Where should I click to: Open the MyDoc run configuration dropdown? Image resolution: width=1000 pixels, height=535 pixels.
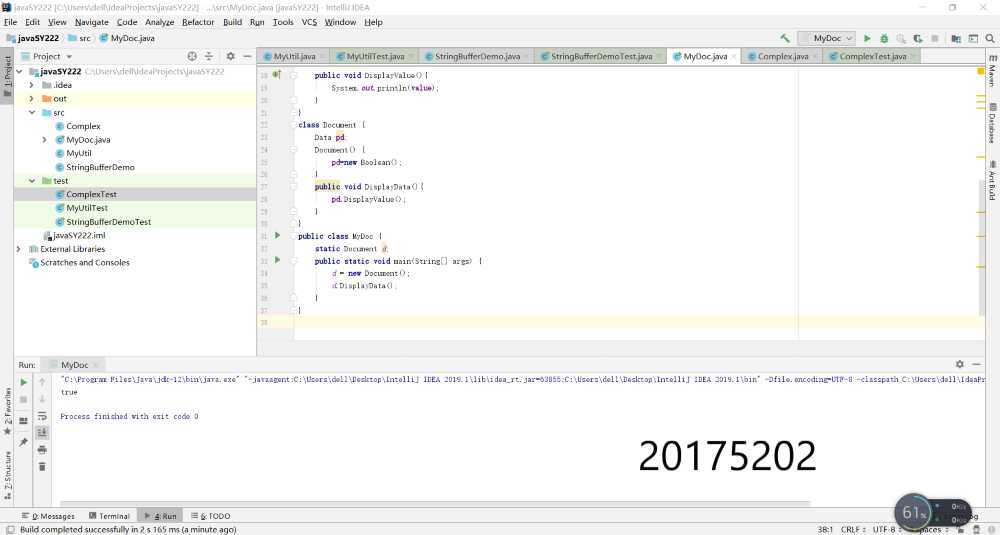pos(827,38)
